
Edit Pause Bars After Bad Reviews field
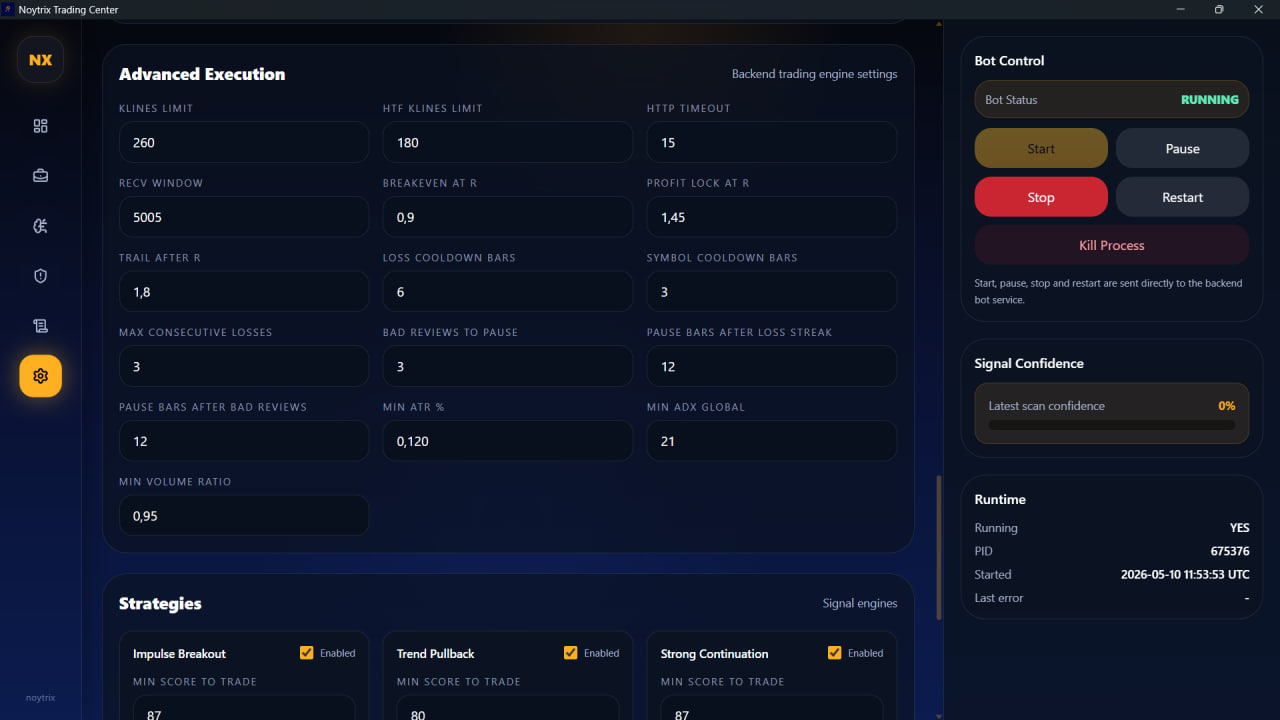click(x=244, y=441)
